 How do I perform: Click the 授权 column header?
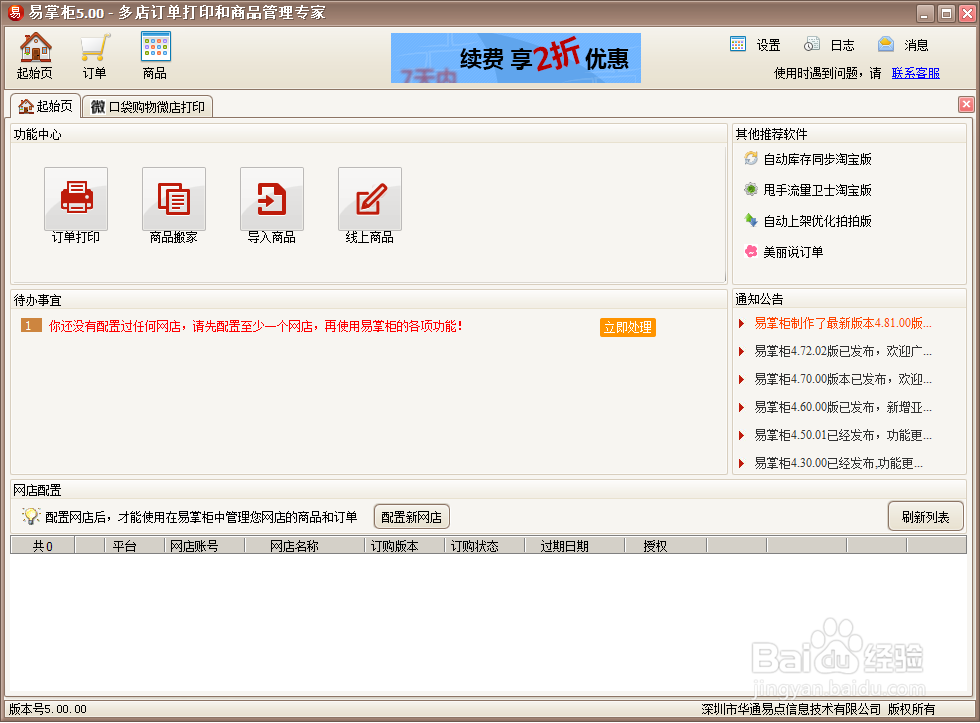pyautogui.click(x=666, y=546)
